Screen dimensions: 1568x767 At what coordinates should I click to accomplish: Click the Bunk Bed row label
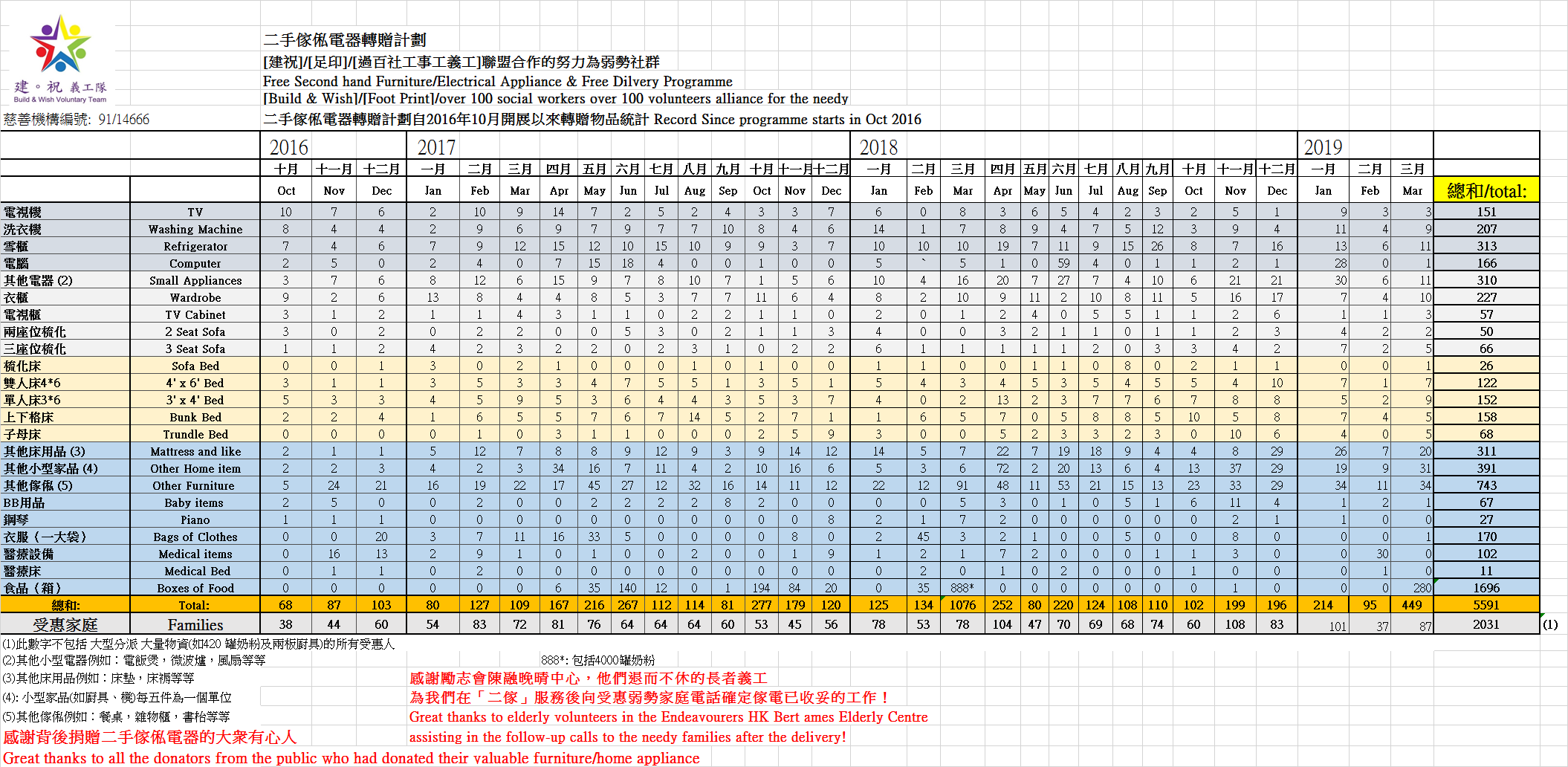195,417
